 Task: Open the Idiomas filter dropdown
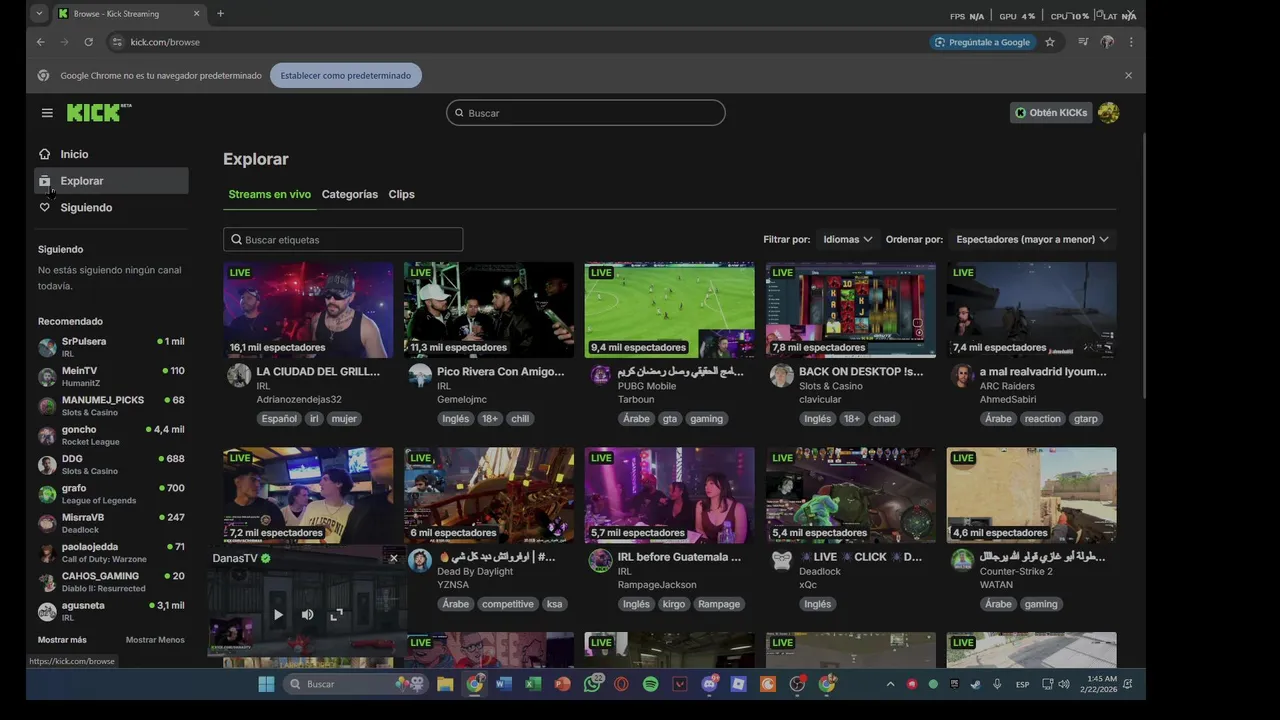tap(847, 239)
